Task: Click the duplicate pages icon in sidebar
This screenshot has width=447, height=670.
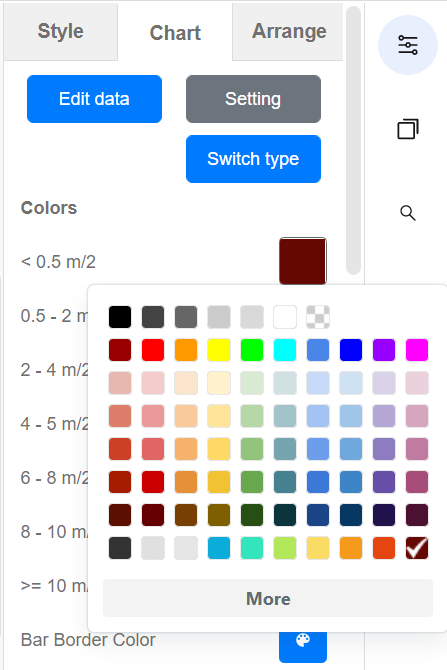Action: (408, 129)
